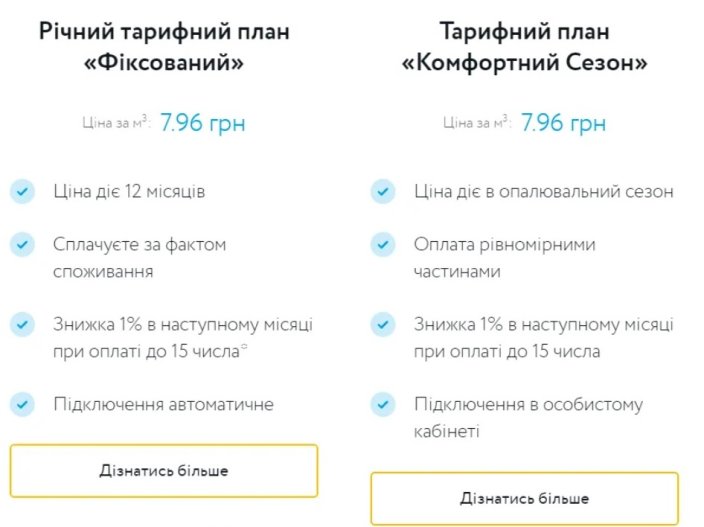Open «Дізнатись більше» for the Комфортний Сезон plan
This screenshot has width=704, height=527.
tap(524, 498)
